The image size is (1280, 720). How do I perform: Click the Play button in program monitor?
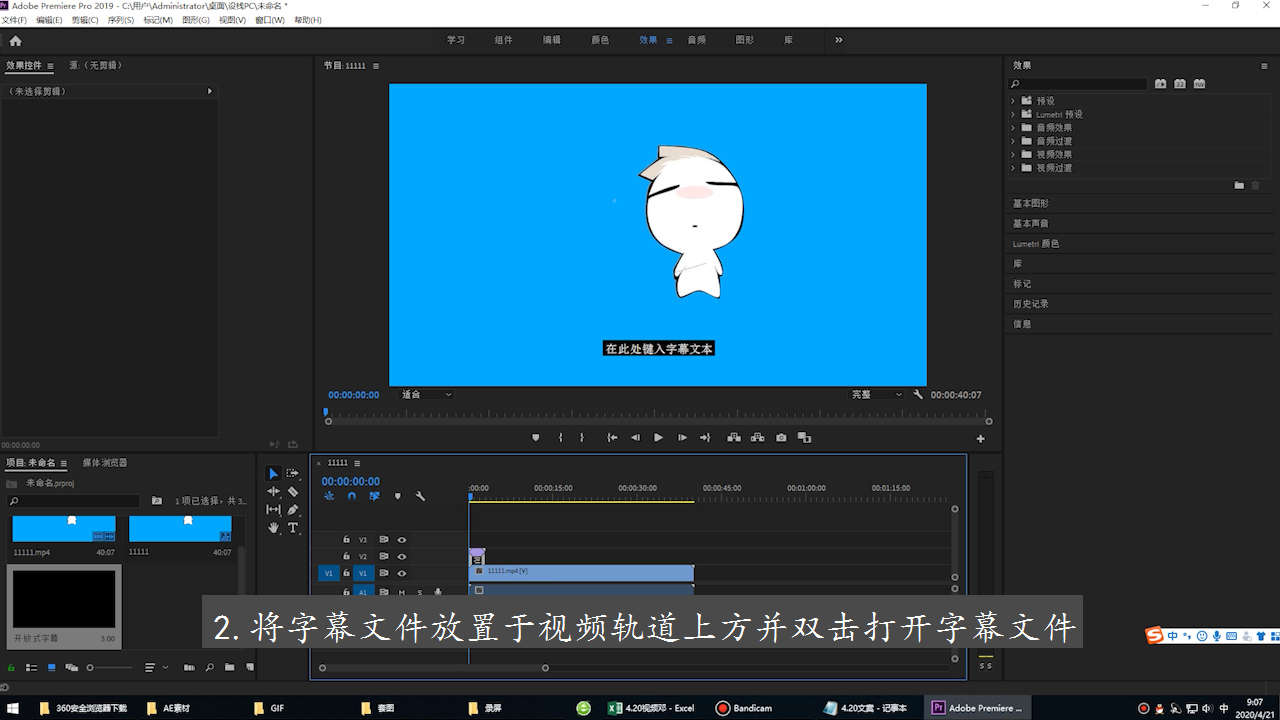point(658,437)
